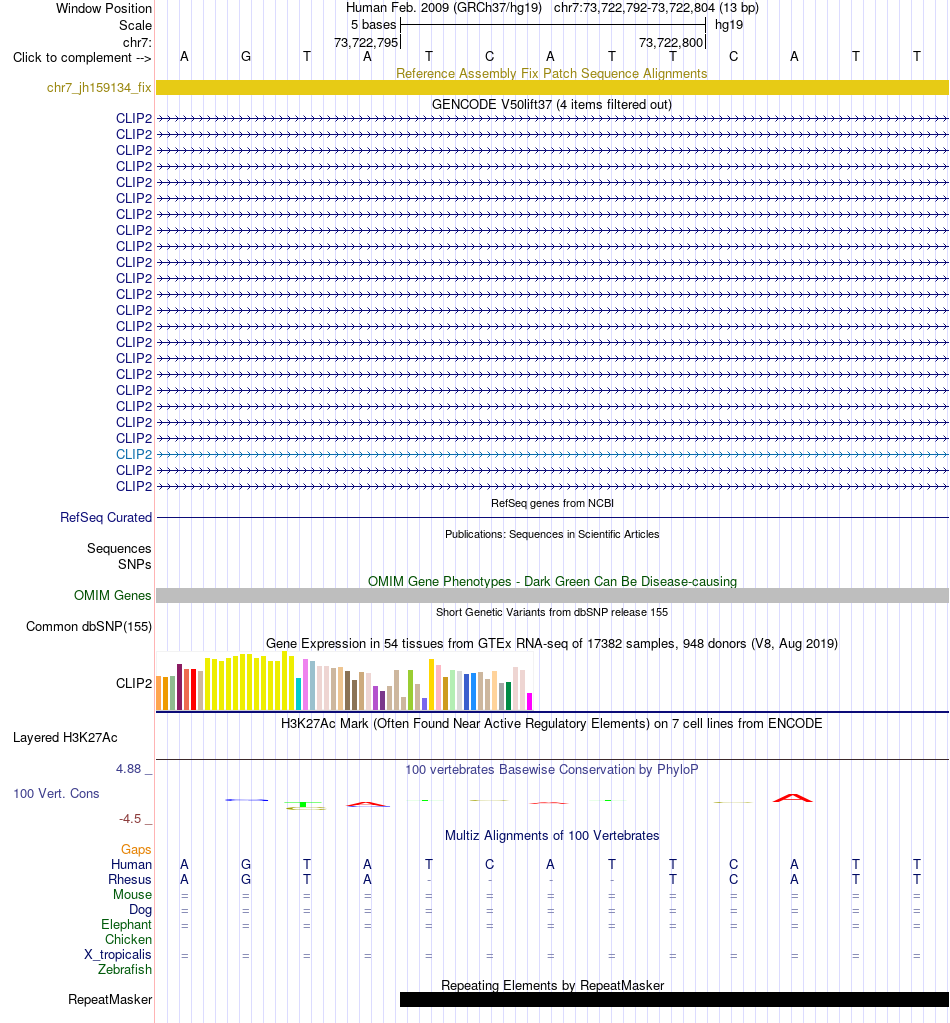Click the Scale label
Viewport: 950px width, 1023px height.
click(135, 25)
